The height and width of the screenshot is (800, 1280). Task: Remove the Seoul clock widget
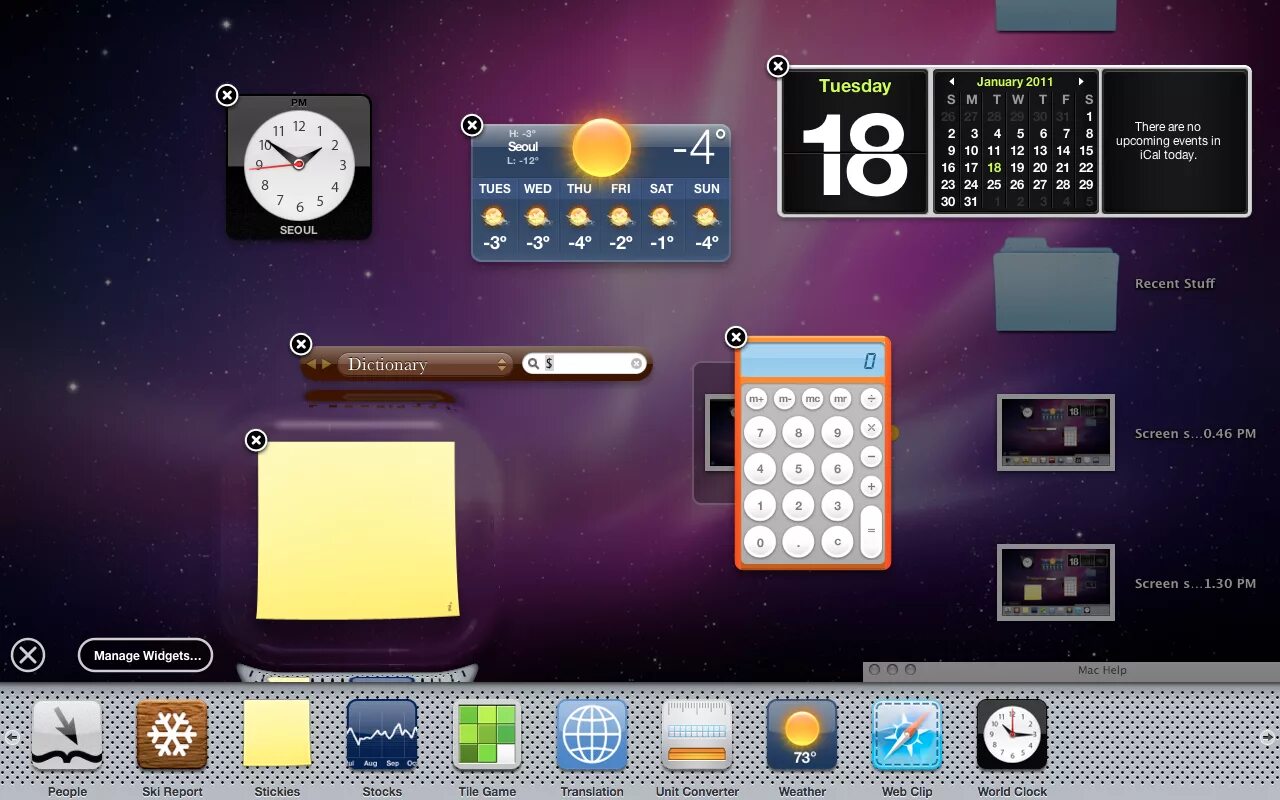coord(227,95)
